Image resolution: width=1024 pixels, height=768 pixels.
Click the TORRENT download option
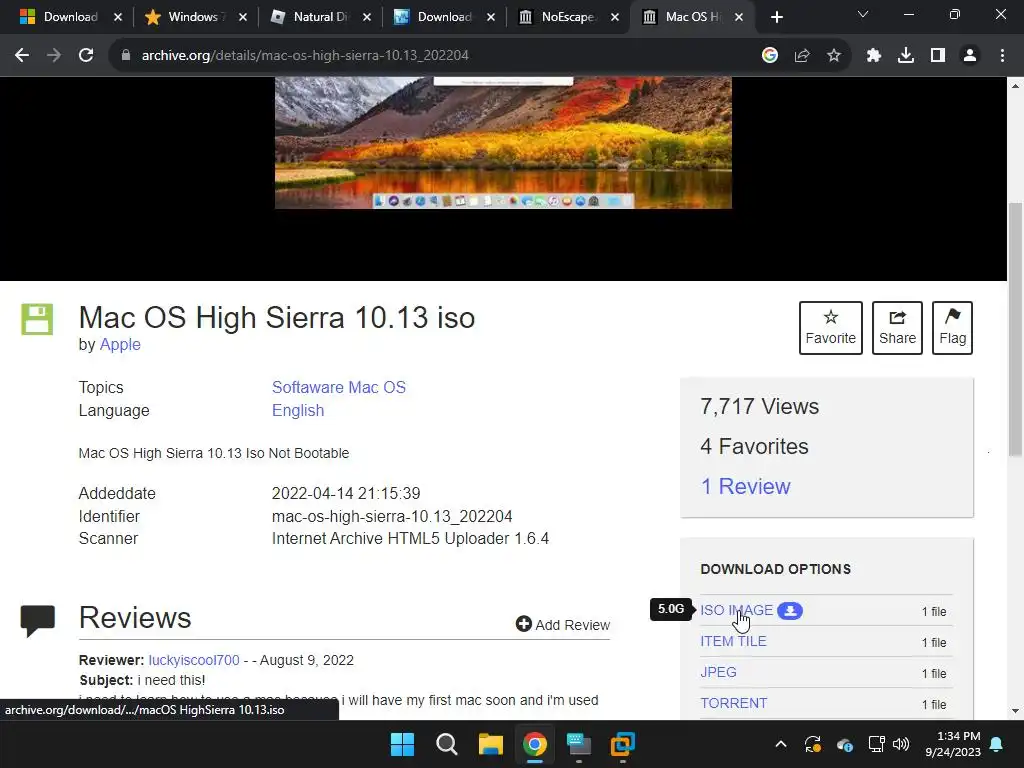click(x=733, y=703)
